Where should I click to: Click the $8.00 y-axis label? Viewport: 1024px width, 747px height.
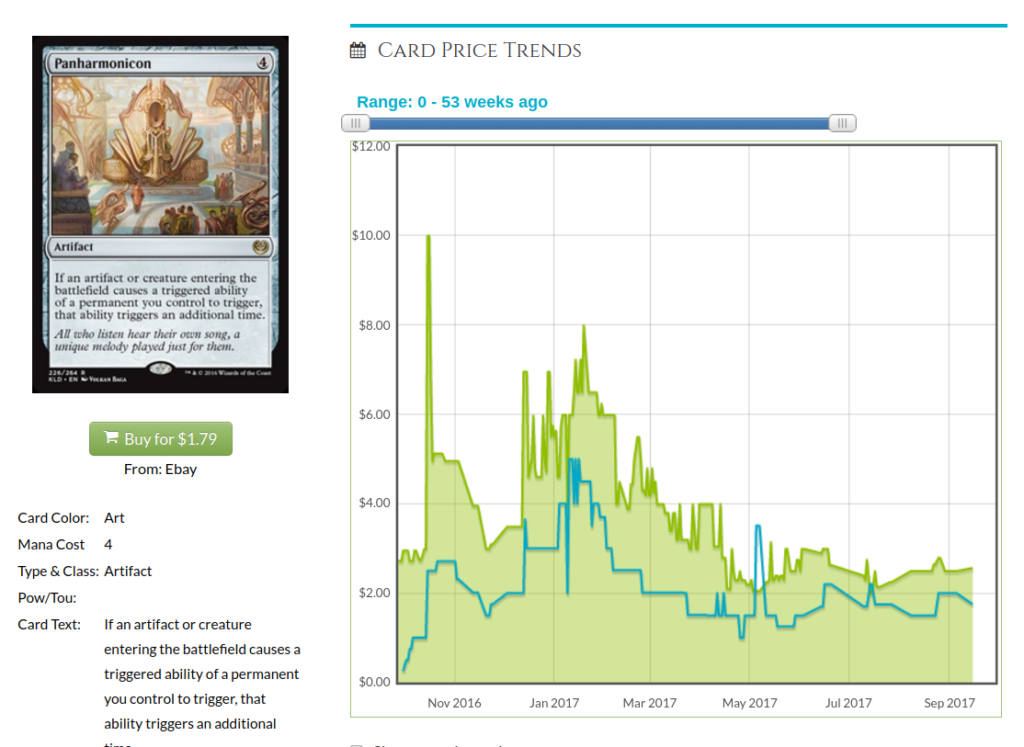(x=374, y=325)
